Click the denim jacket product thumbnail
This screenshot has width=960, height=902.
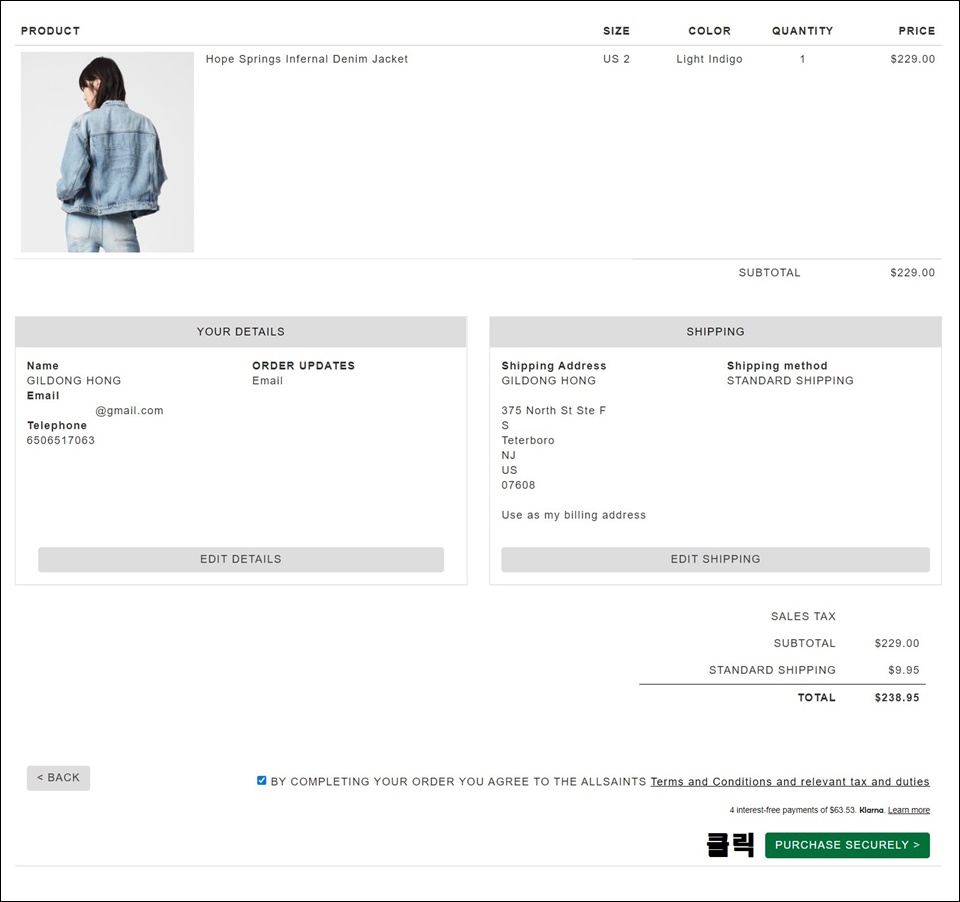click(107, 152)
